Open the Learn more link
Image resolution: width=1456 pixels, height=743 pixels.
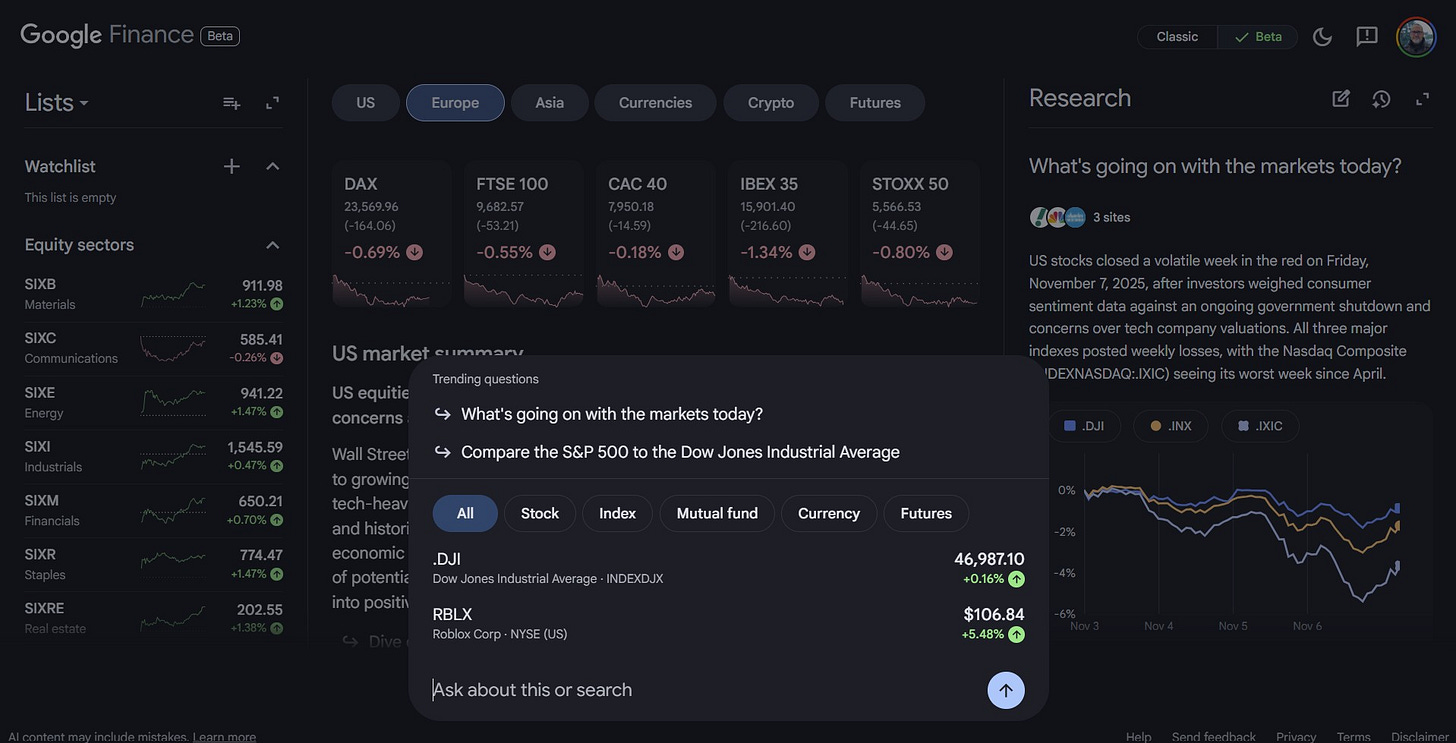click(x=224, y=737)
